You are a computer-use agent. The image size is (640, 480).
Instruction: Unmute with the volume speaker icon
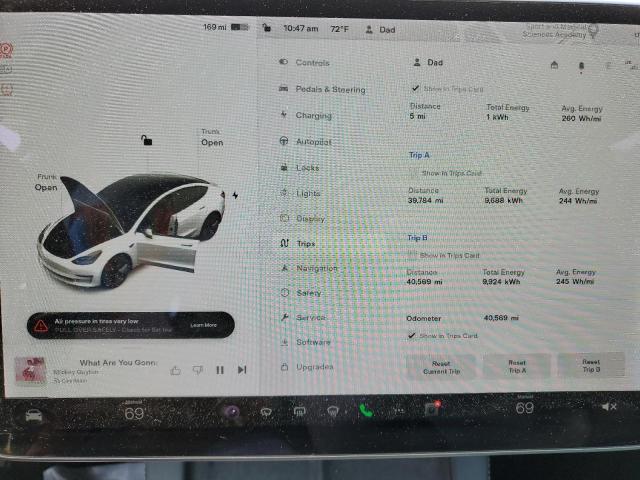[x=609, y=406]
